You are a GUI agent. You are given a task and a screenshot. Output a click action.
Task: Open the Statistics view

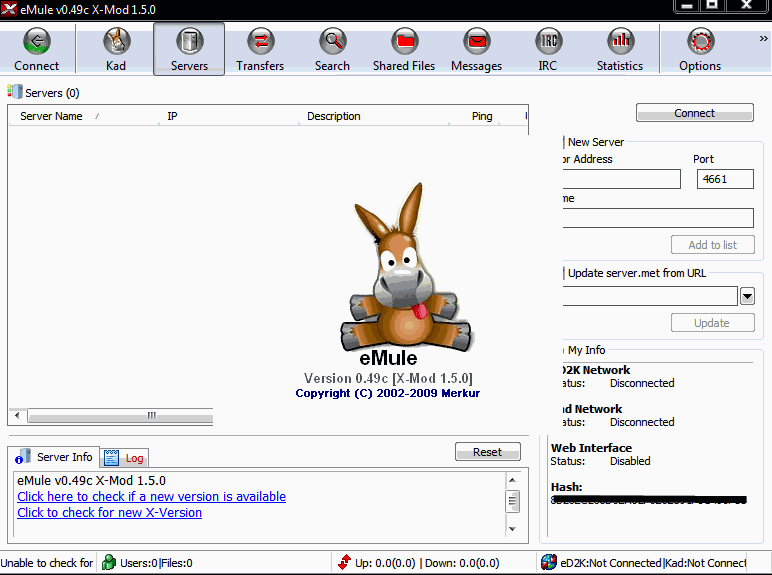pos(620,49)
